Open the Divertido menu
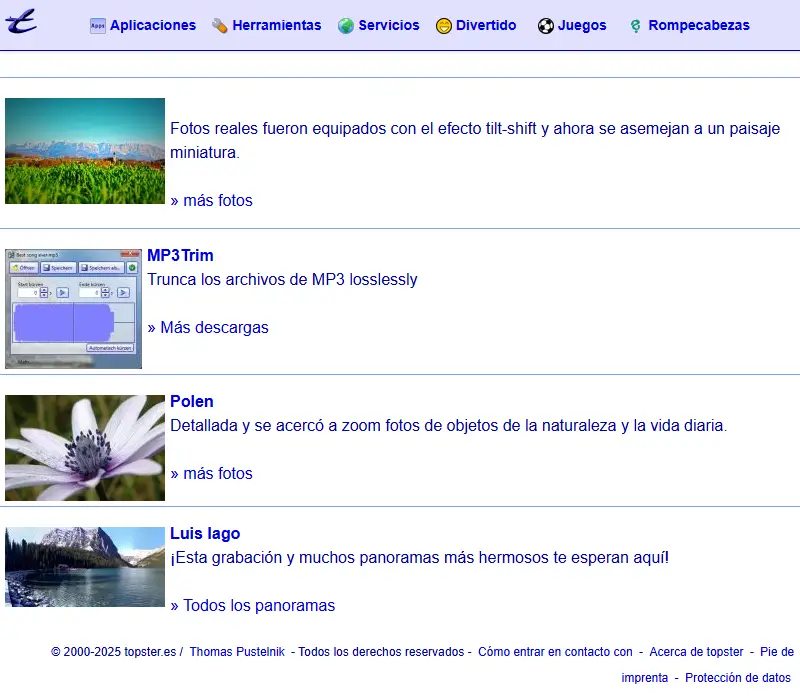The width and height of the screenshot is (800, 697). (486, 25)
